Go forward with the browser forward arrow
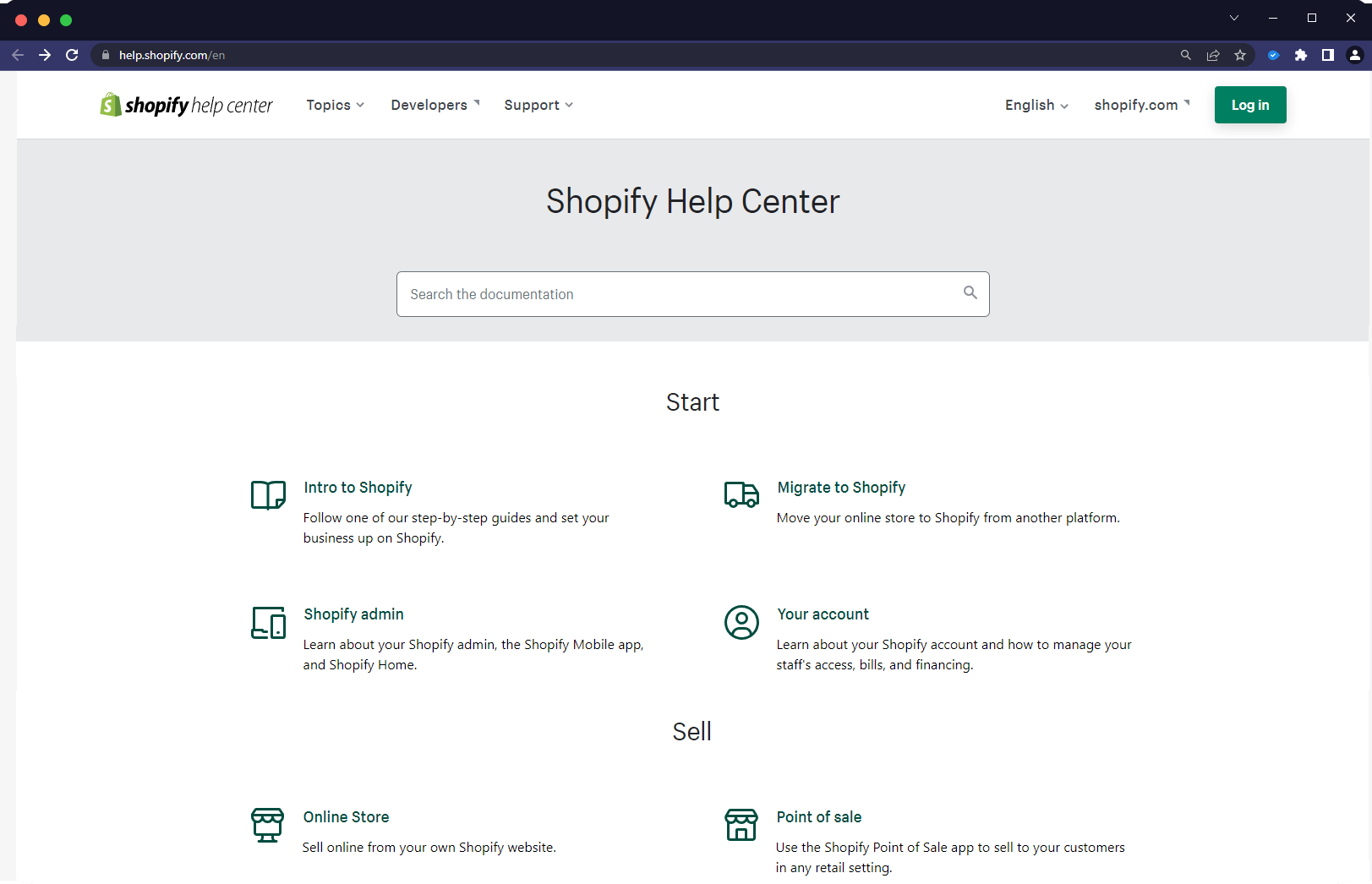Viewport: 1372px width, 884px height. coord(45,55)
